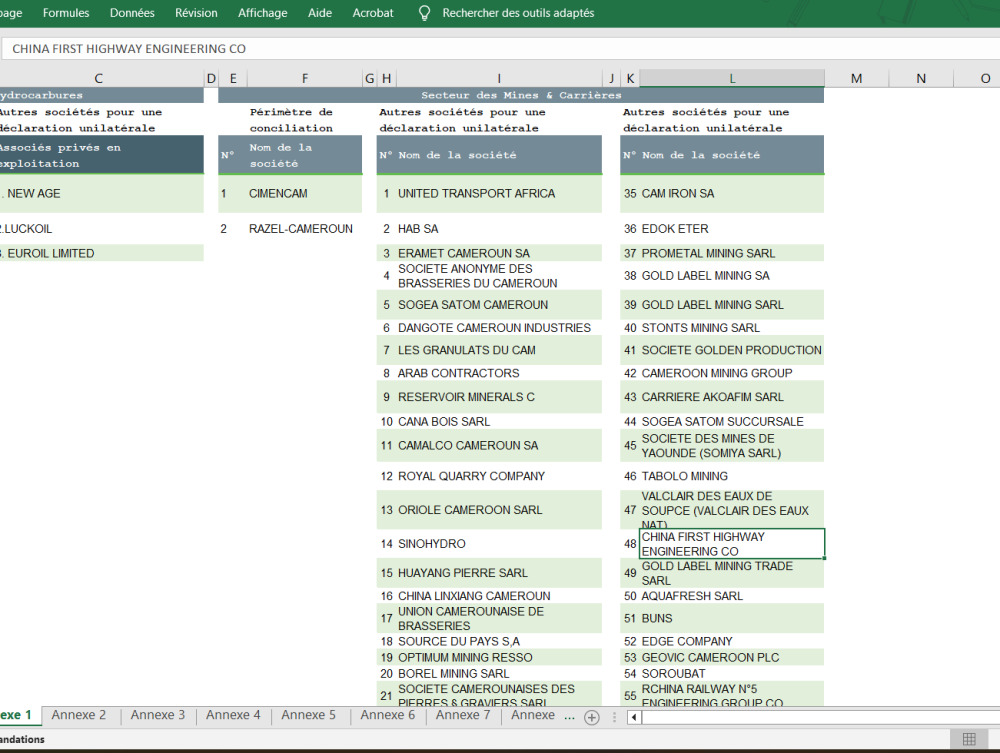Open the Données ribbon tab
The width and height of the screenshot is (1000, 753).
coord(132,13)
